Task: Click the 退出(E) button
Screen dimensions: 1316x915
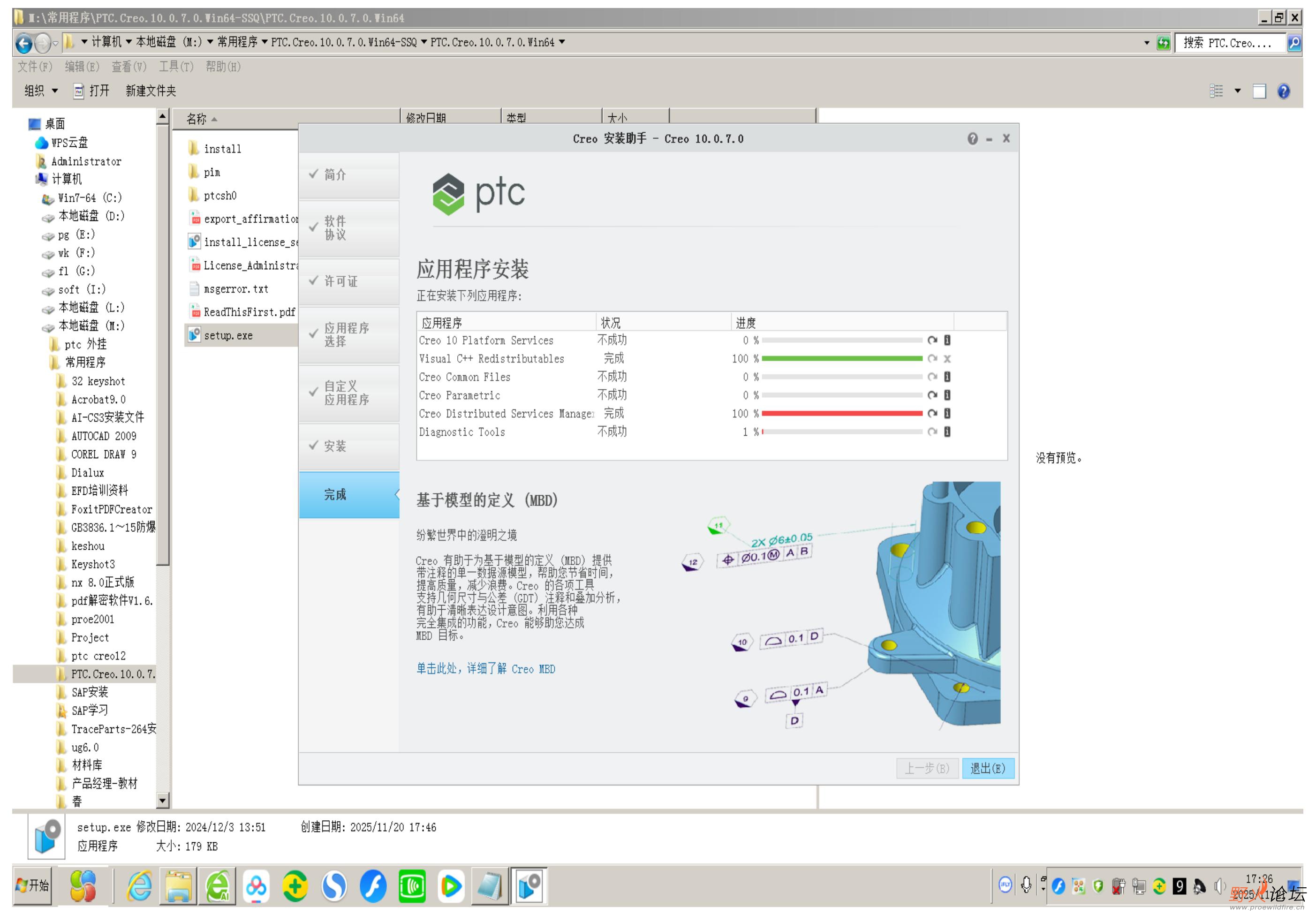Action: pyautogui.click(x=988, y=768)
